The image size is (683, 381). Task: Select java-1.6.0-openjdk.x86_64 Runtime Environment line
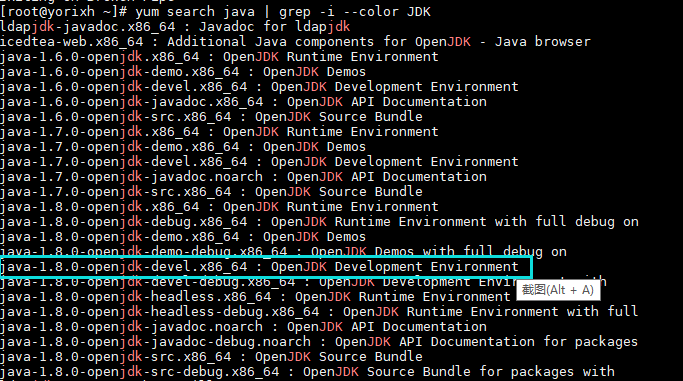click(219, 57)
